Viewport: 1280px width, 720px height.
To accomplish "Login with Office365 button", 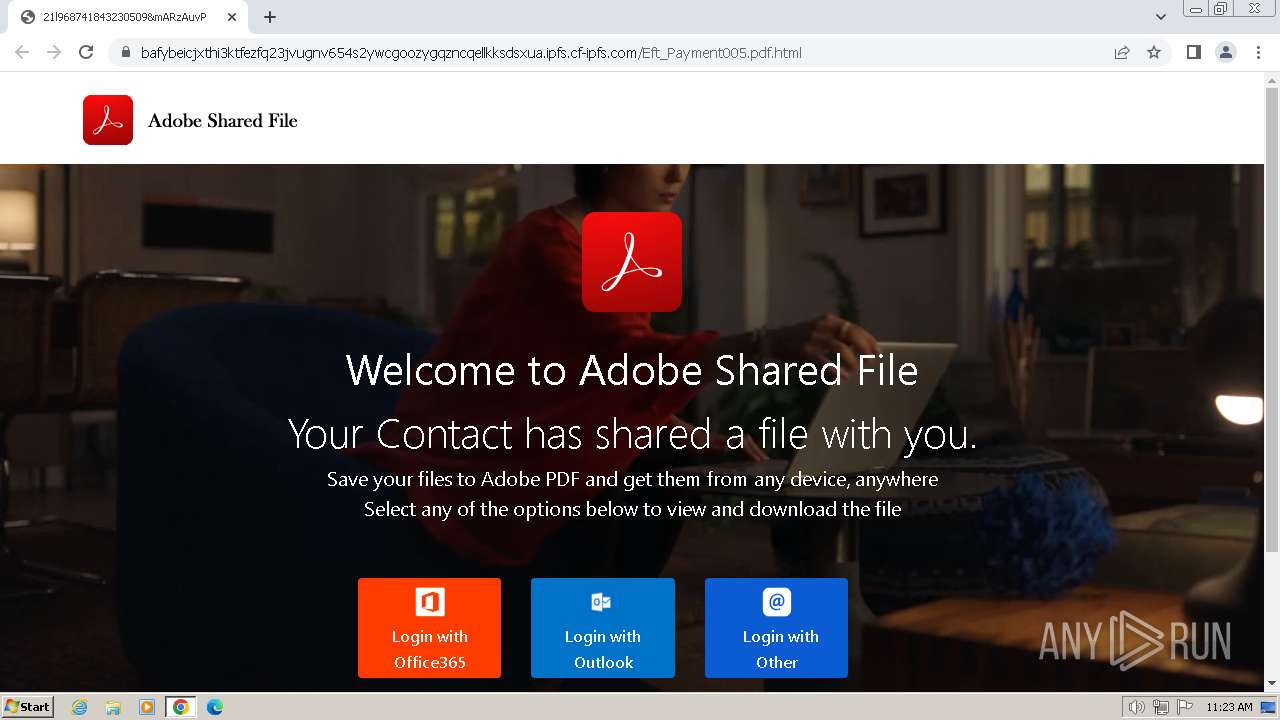I will (x=430, y=628).
